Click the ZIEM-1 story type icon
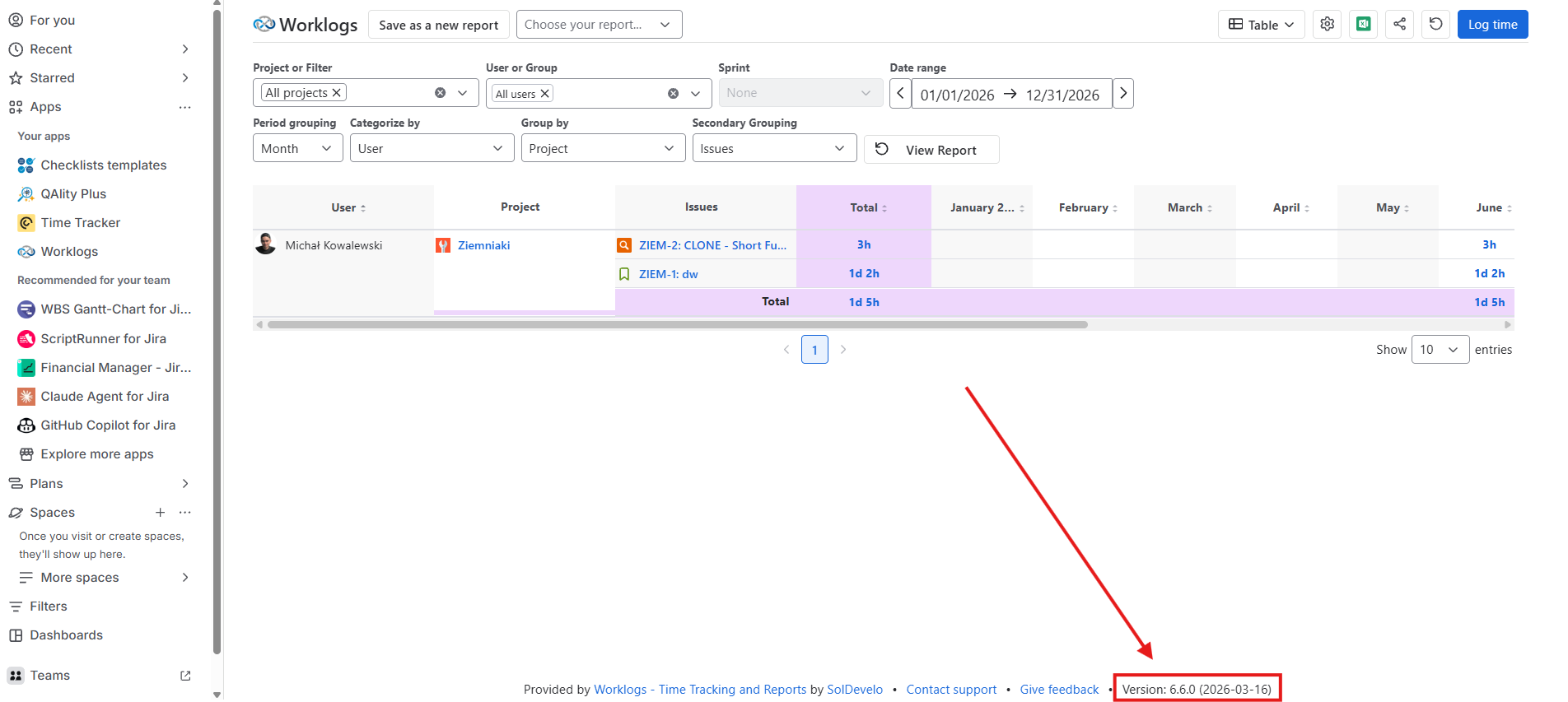 (624, 274)
